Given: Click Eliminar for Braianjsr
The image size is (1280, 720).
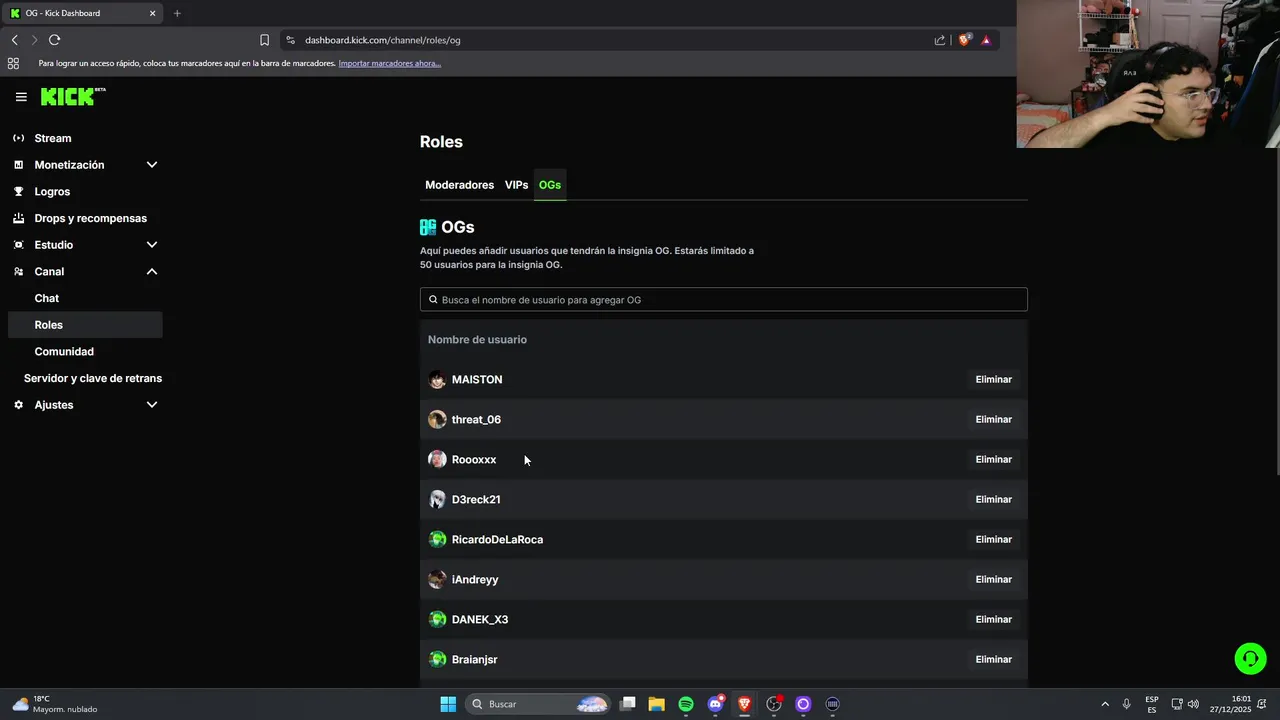Looking at the screenshot, I should pyautogui.click(x=994, y=659).
